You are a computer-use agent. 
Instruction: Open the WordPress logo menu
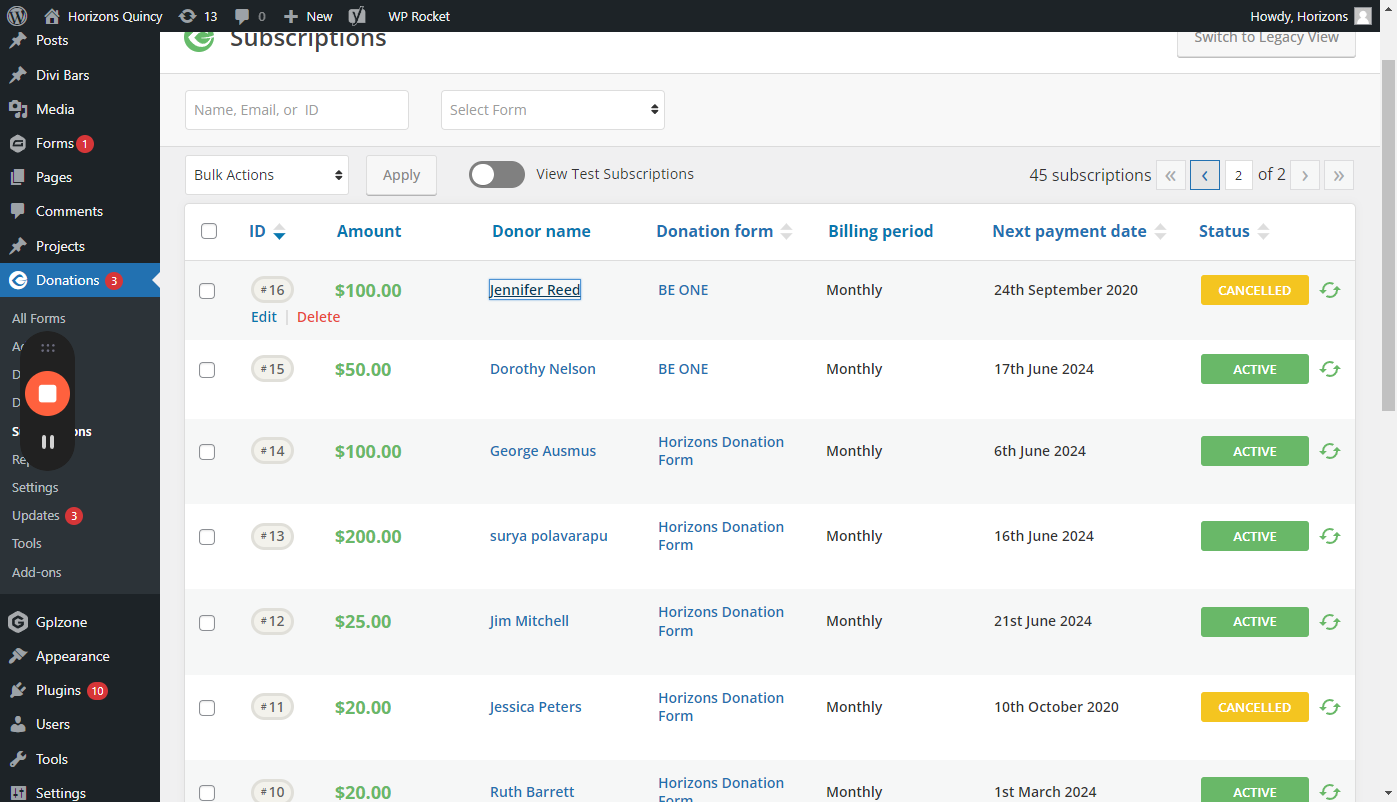(16, 16)
